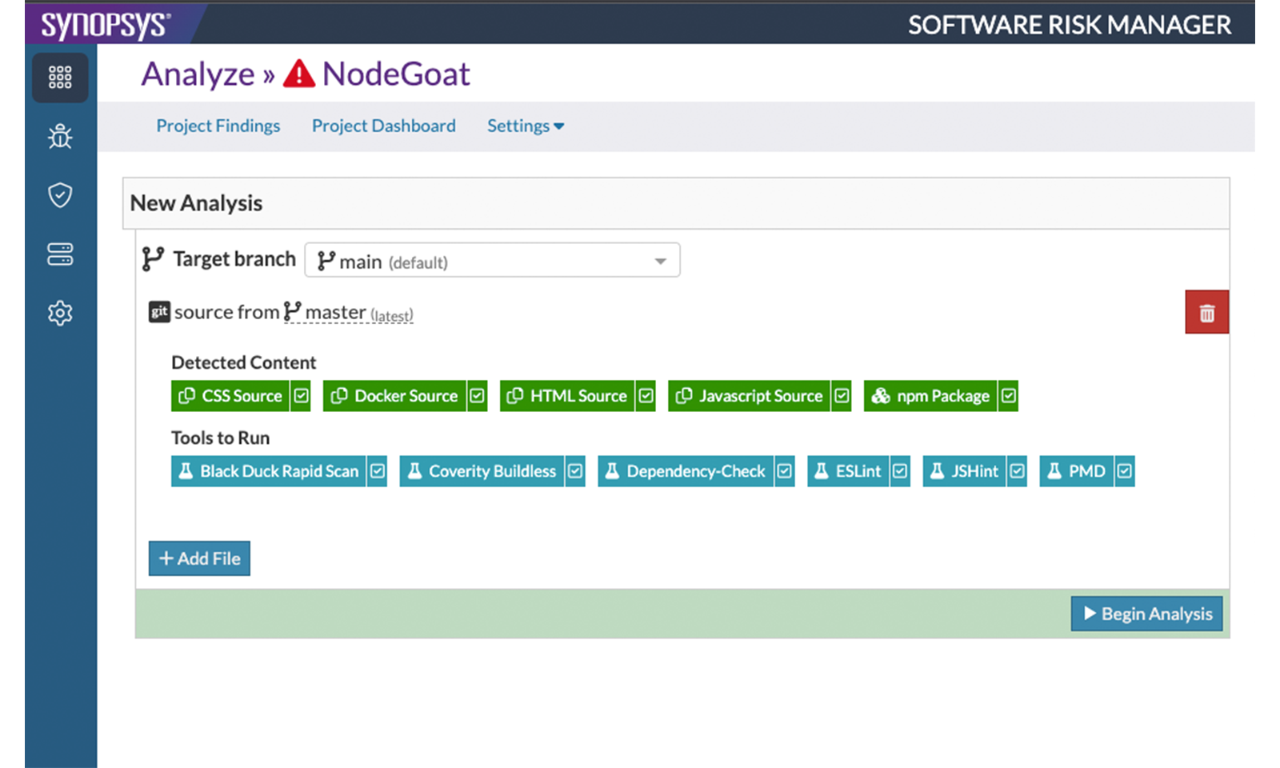
Task: Click the Begin Analysis button
Action: pos(1146,614)
